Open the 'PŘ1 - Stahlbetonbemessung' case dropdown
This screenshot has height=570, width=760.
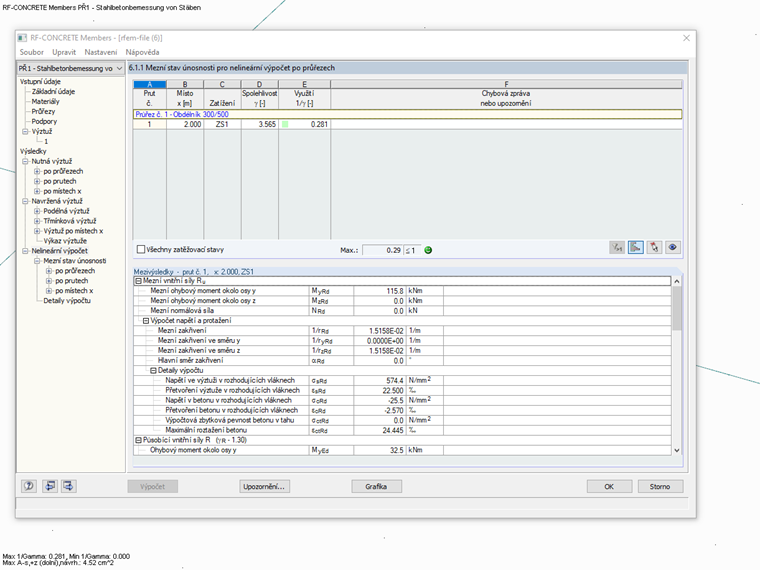[x=71, y=68]
